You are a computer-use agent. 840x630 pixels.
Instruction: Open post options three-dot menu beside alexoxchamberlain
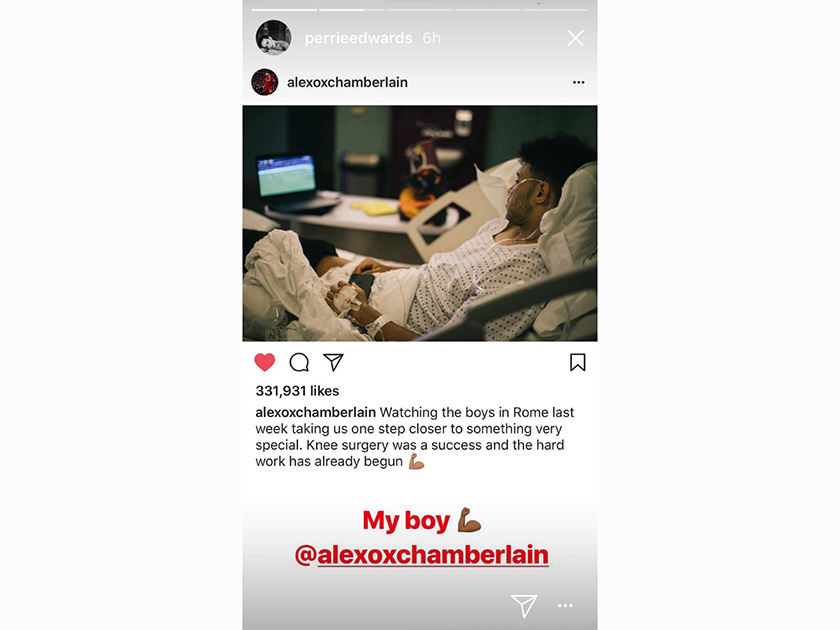(x=579, y=82)
